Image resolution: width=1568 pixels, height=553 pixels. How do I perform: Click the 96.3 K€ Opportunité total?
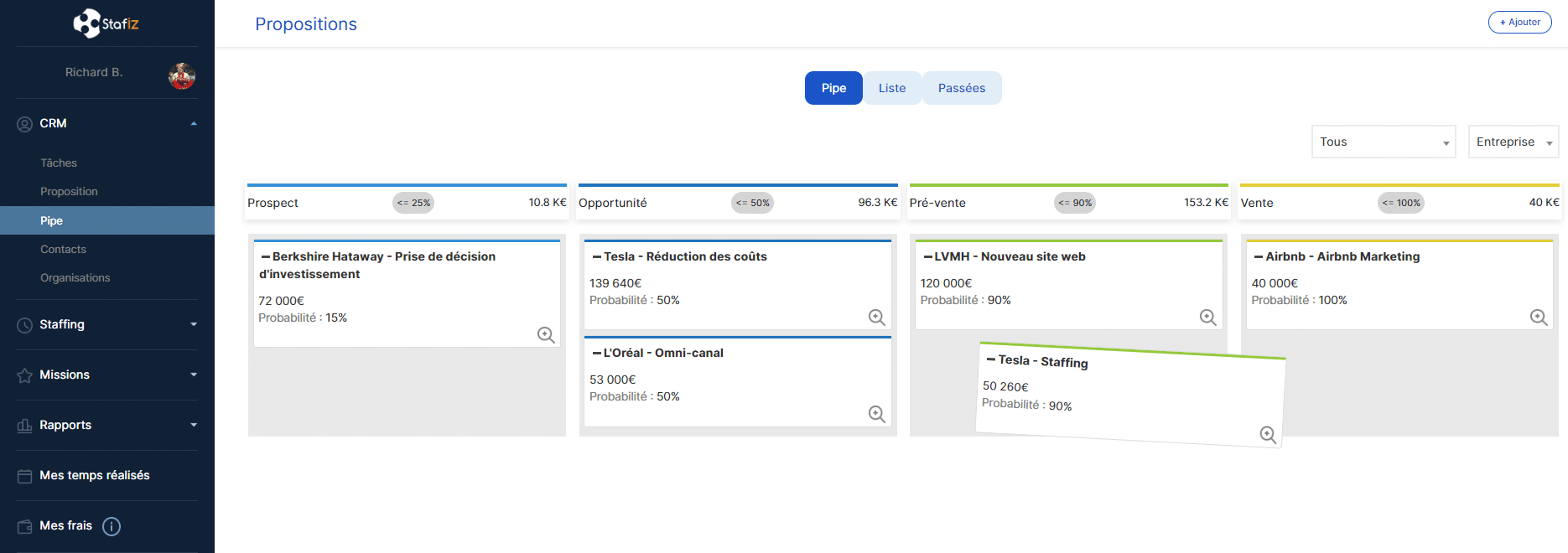coord(877,202)
